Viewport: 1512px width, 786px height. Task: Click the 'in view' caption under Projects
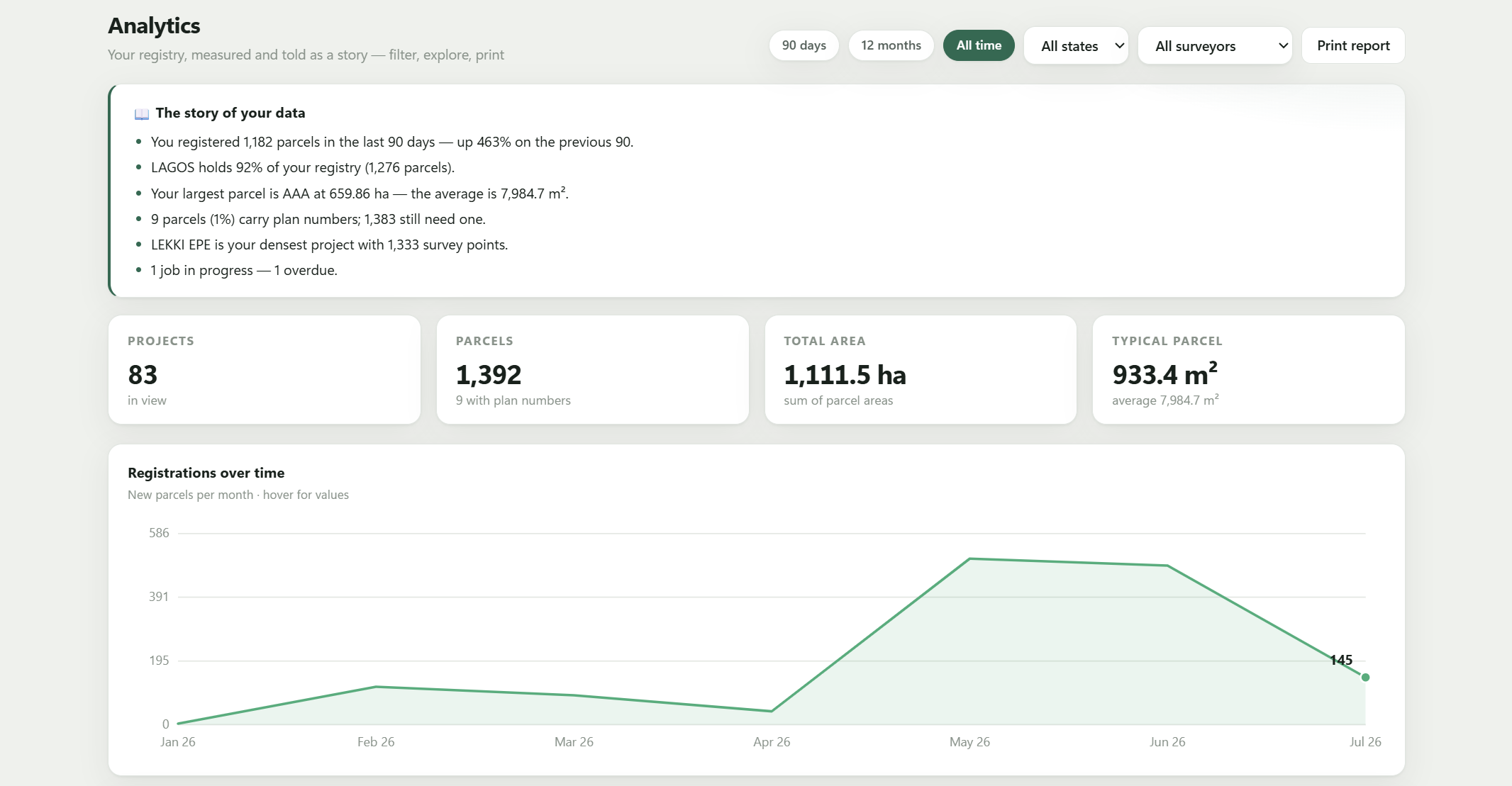147,400
